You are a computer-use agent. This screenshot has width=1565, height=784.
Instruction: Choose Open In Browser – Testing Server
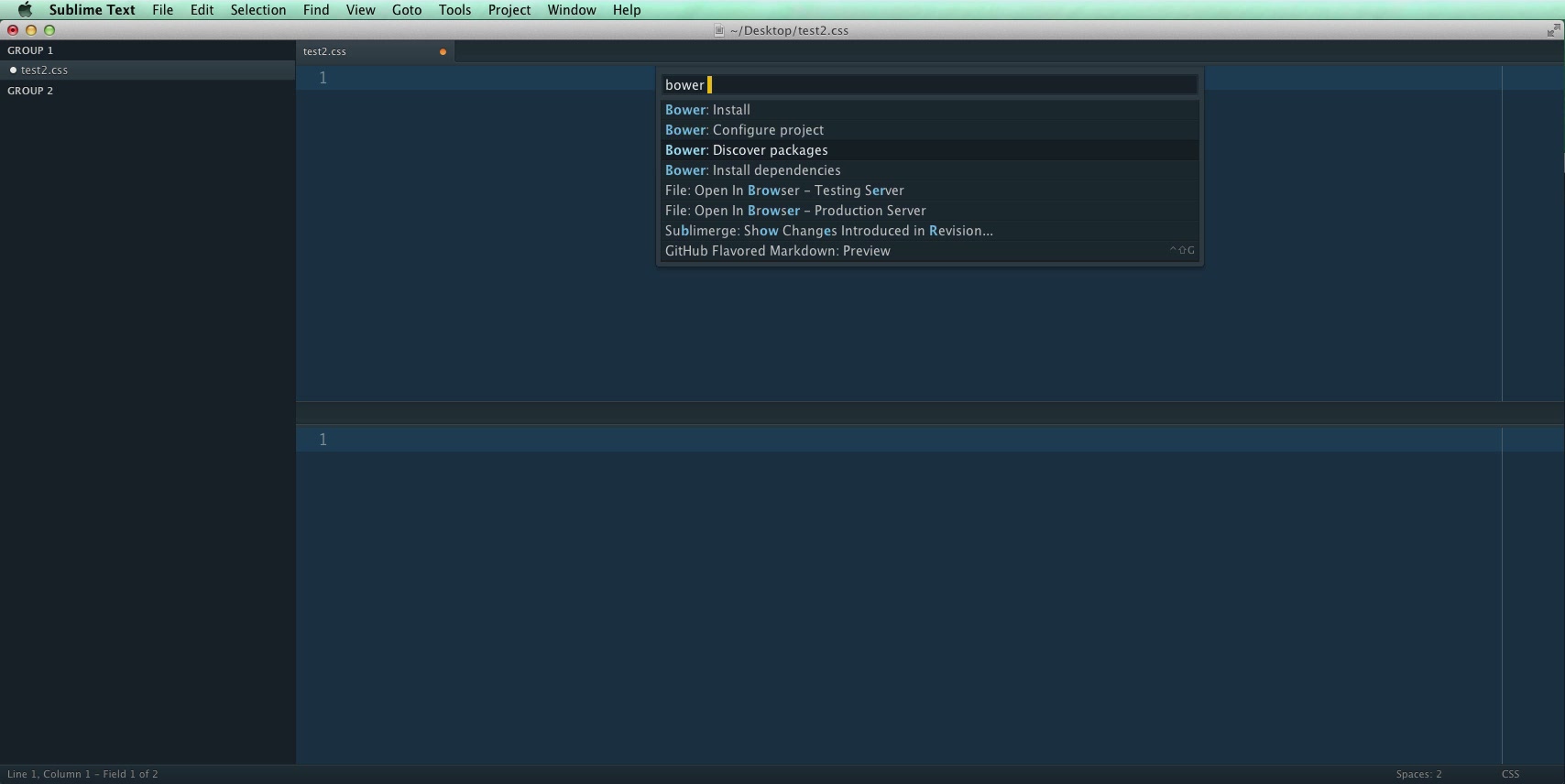click(x=929, y=191)
